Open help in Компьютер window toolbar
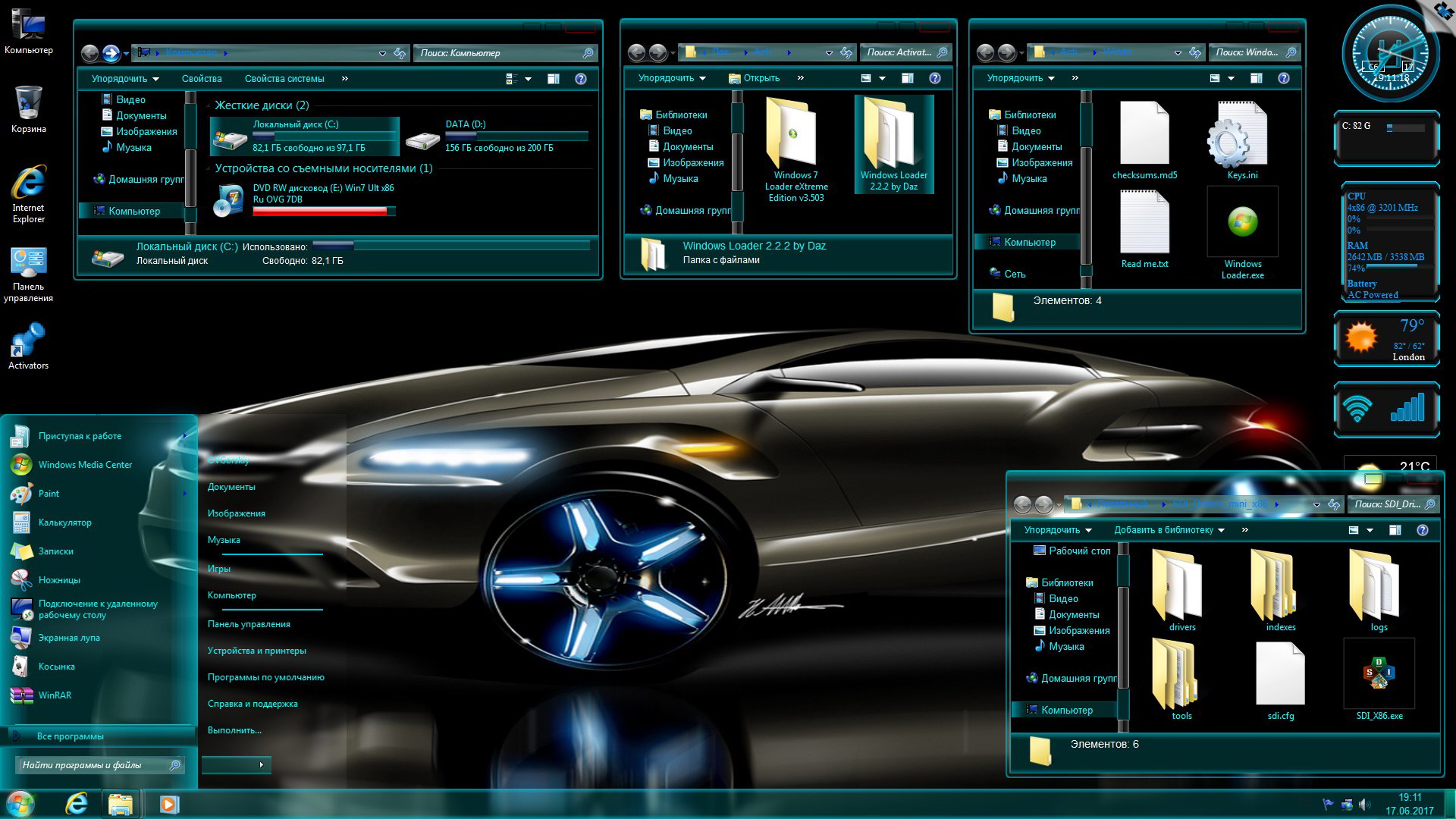The image size is (1456, 819). (x=581, y=79)
